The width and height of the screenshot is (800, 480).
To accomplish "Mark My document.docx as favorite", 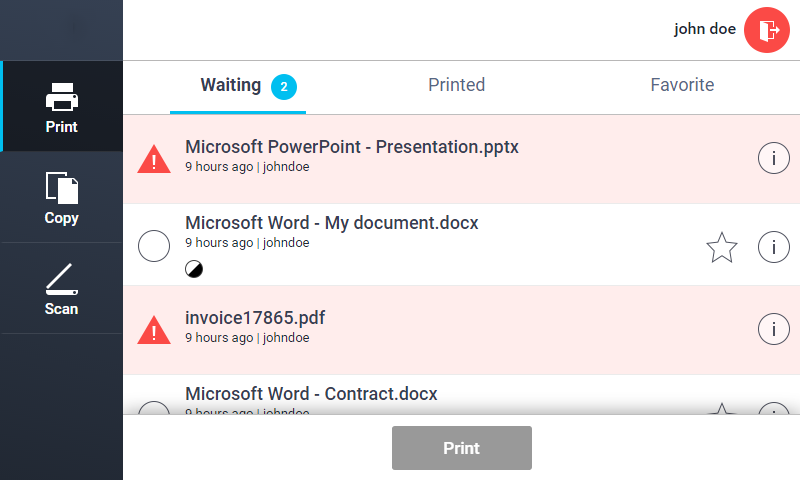I will (721, 247).
